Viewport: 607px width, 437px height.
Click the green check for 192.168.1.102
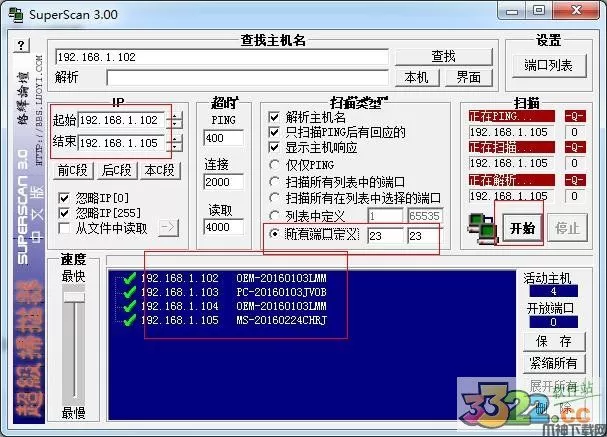[130, 278]
